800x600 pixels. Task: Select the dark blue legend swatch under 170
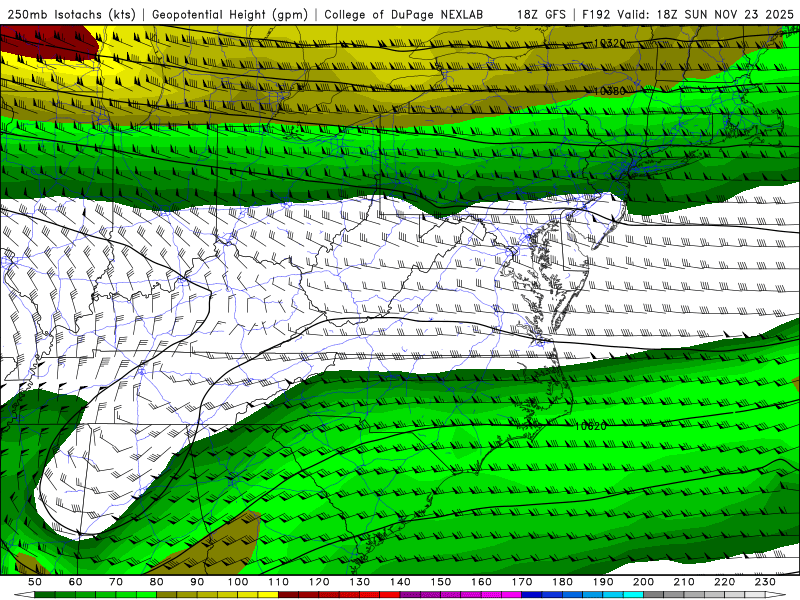point(532,595)
